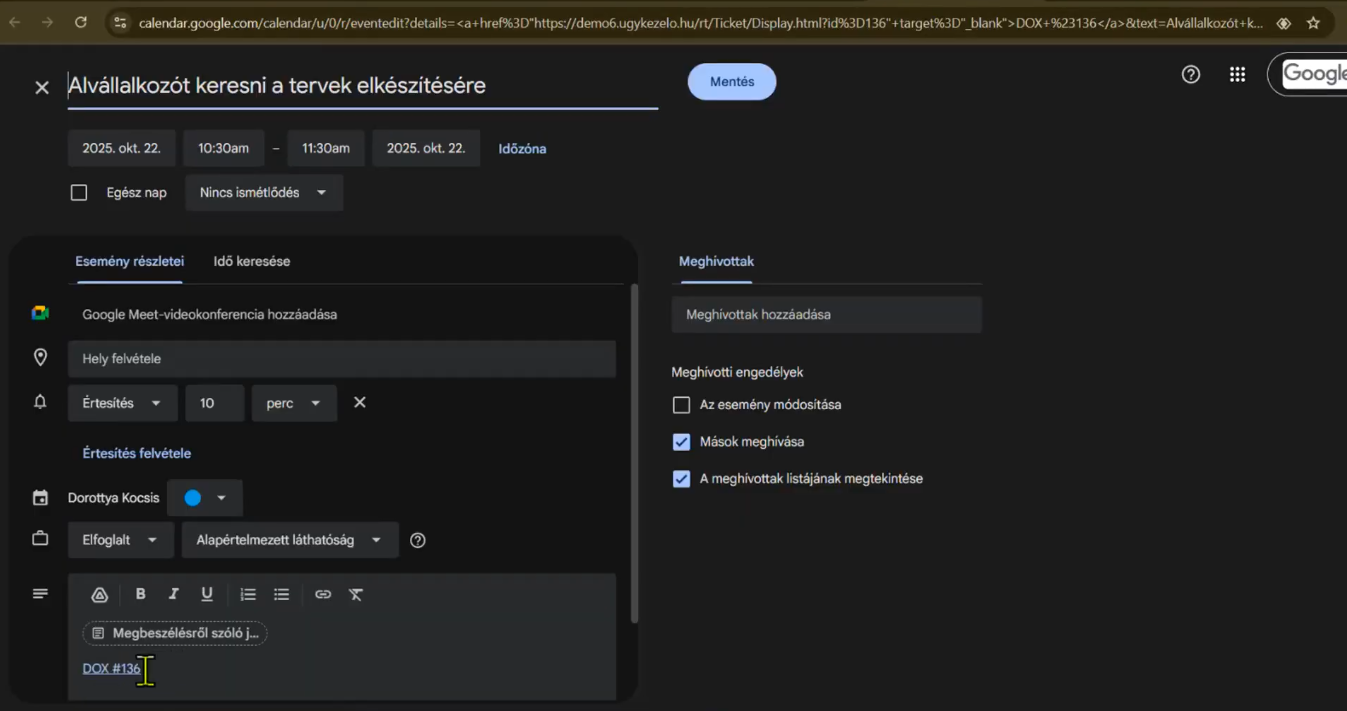The width and height of the screenshot is (1347, 711).
Task: Check Az esemény módosítása permission
Action: point(682,405)
